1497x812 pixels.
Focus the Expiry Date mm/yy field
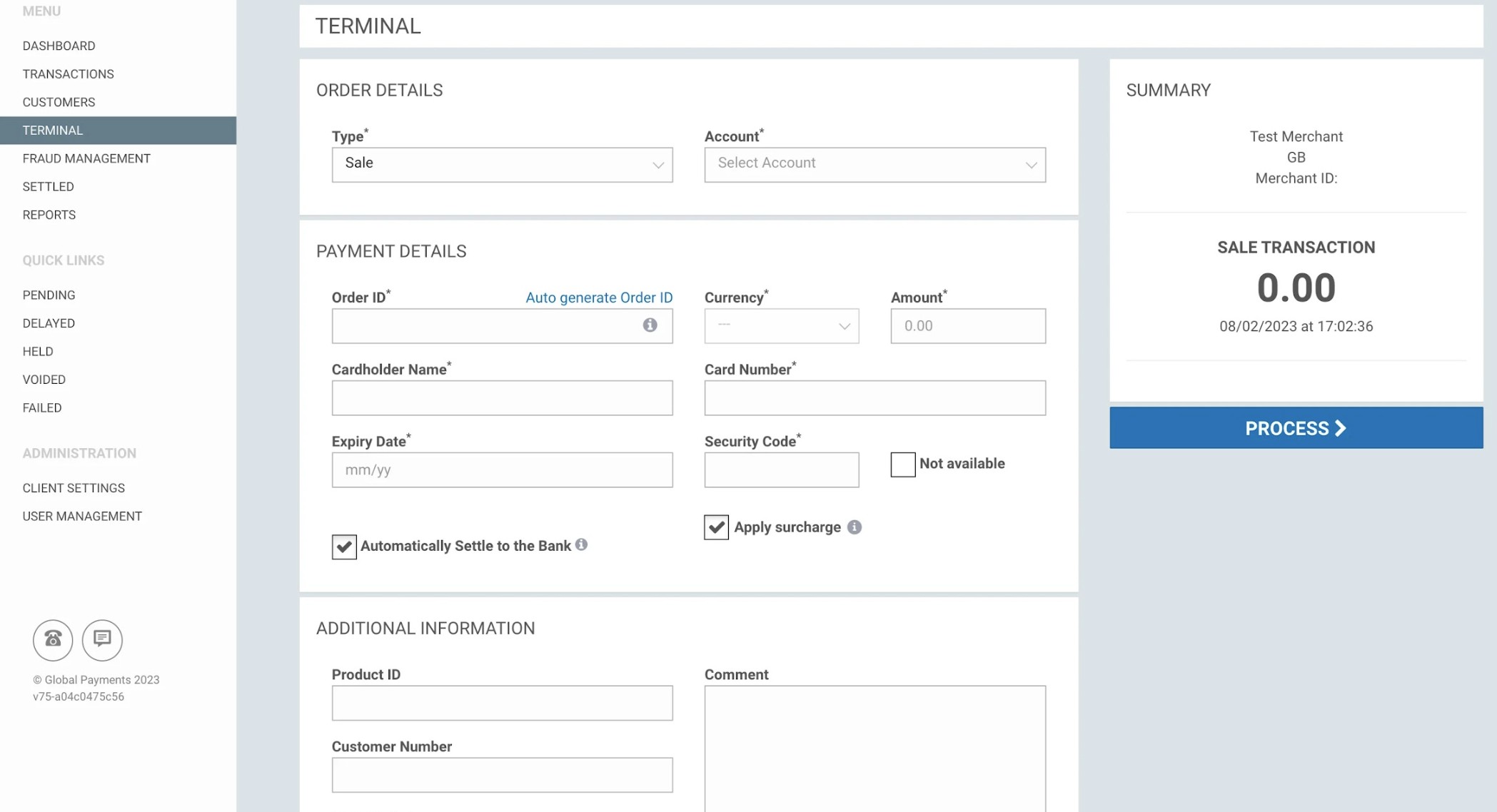click(502, 470)
